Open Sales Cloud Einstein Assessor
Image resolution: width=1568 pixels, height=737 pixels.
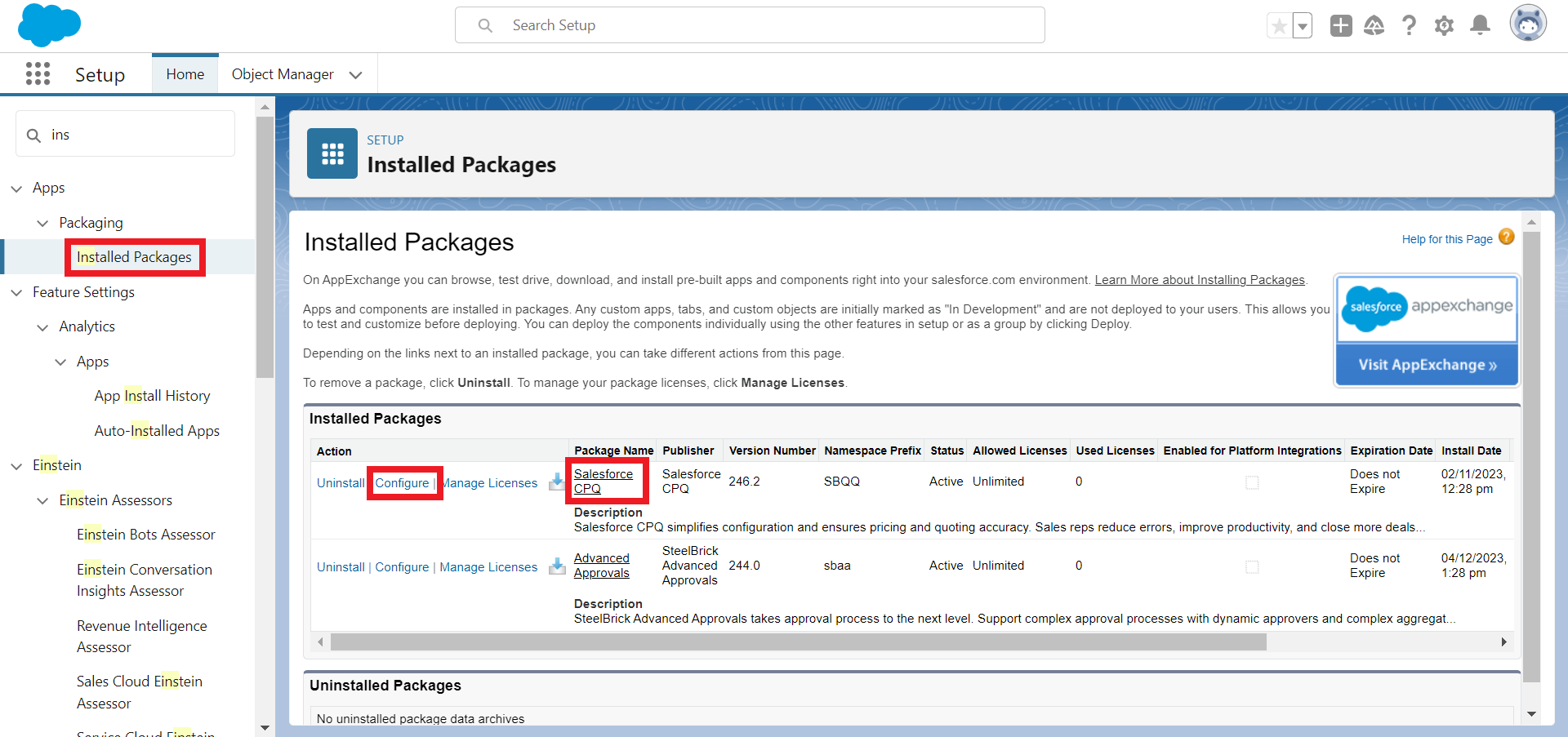(140, 692)
